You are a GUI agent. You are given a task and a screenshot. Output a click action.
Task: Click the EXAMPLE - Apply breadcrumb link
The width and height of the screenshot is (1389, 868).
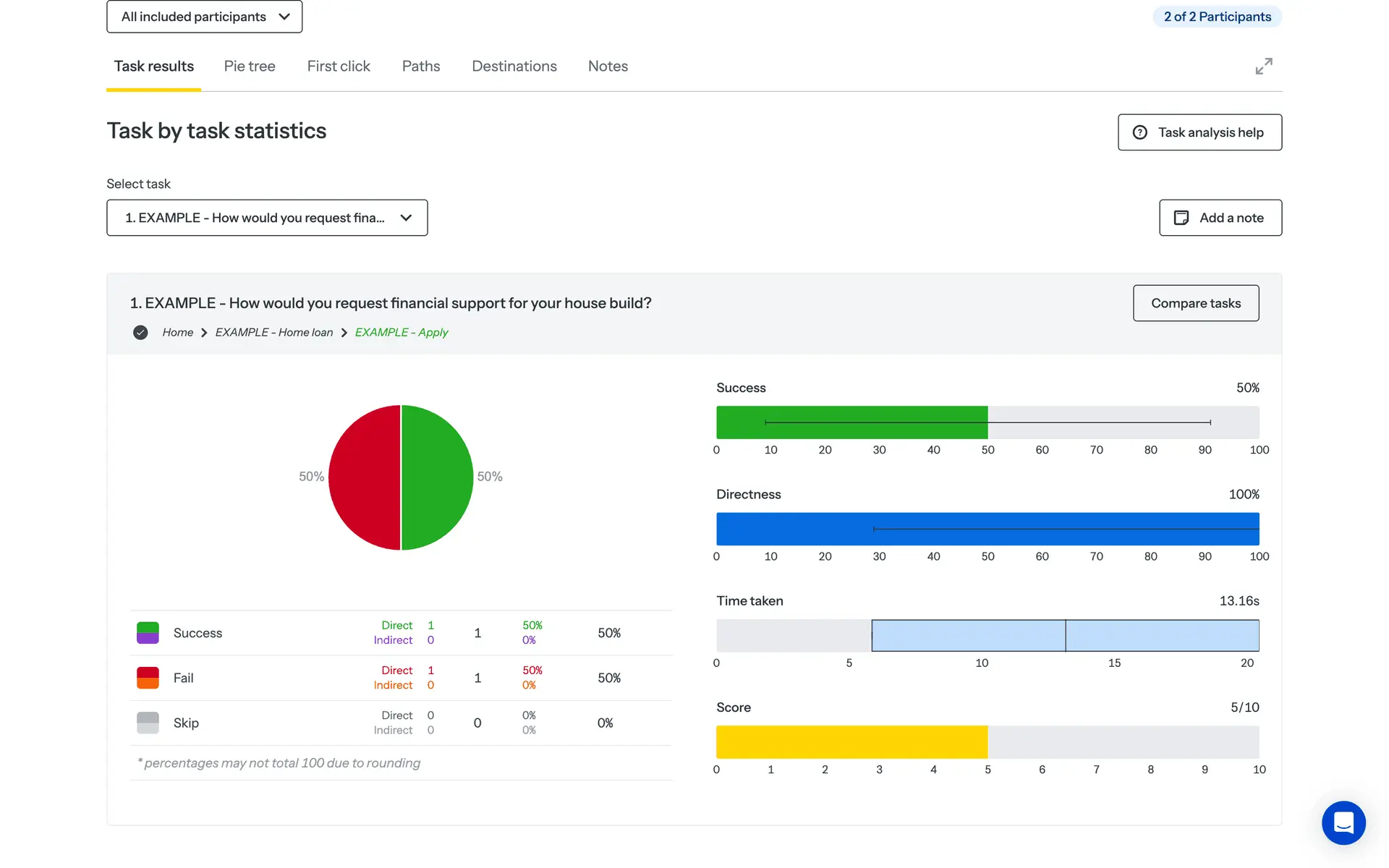[401, 333]
